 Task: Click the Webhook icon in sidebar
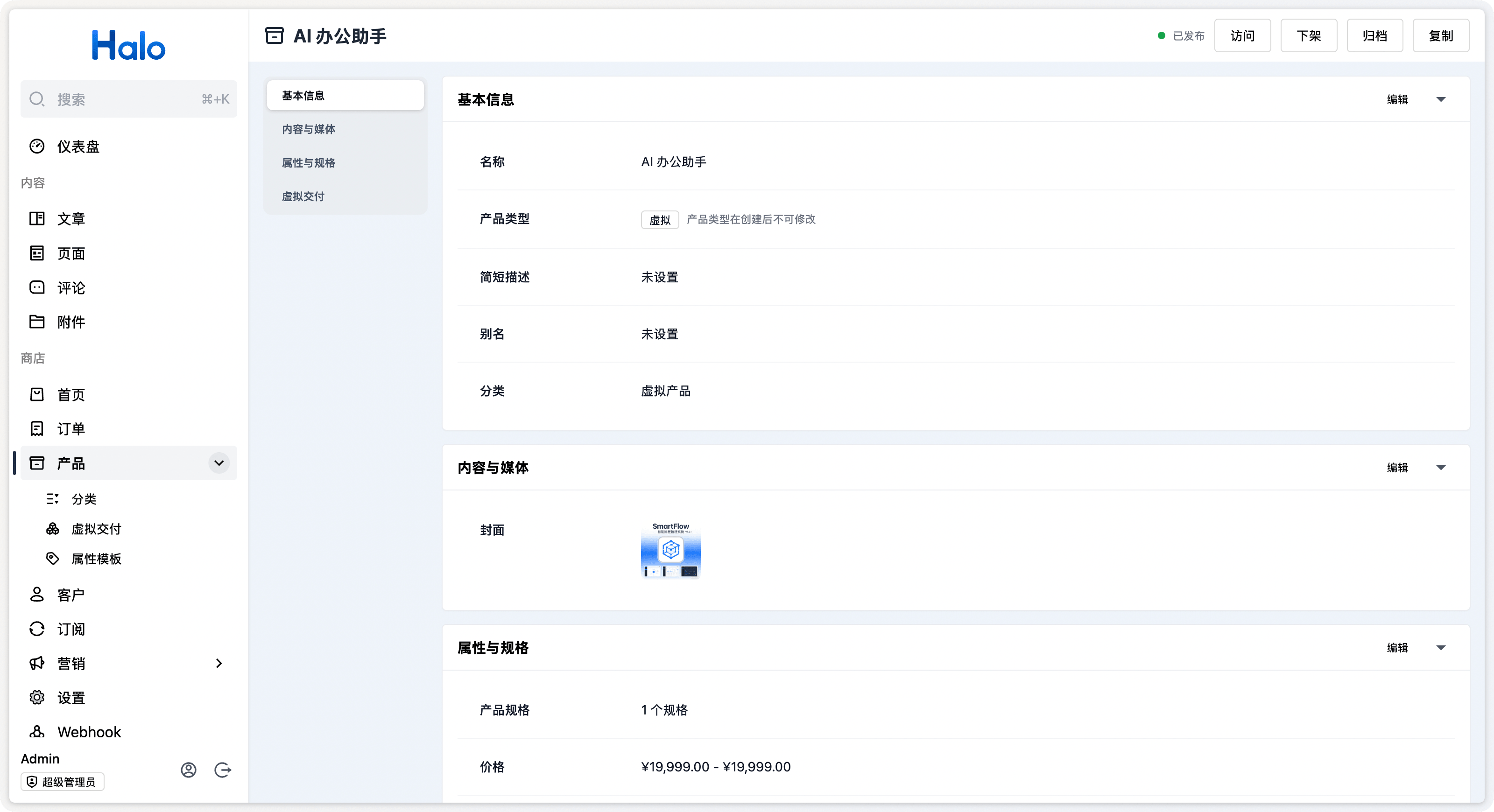pos(37,732)
